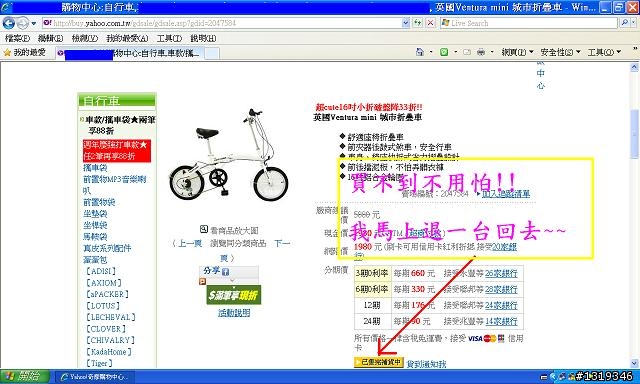The image size is (640, 384).
Task: Switch to Yahoo!奇摩購物中心 taskbar item
Action: (94, 377)
